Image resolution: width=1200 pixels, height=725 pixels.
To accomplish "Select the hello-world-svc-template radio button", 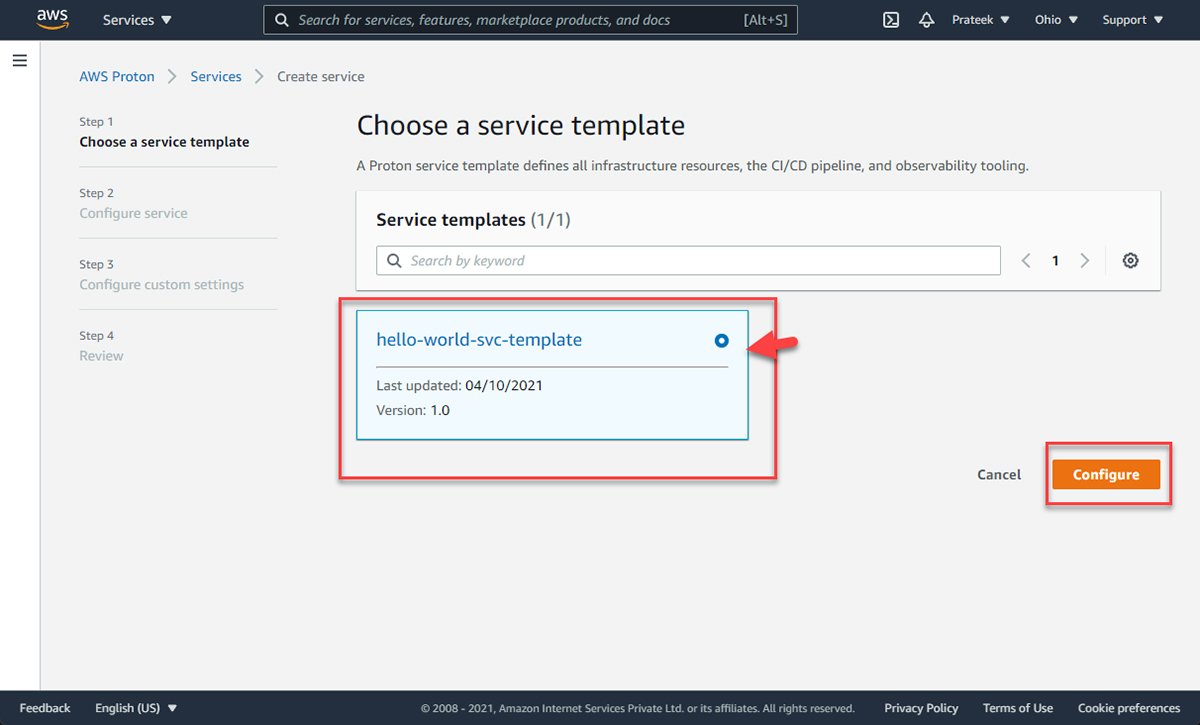I will point(721,340).
